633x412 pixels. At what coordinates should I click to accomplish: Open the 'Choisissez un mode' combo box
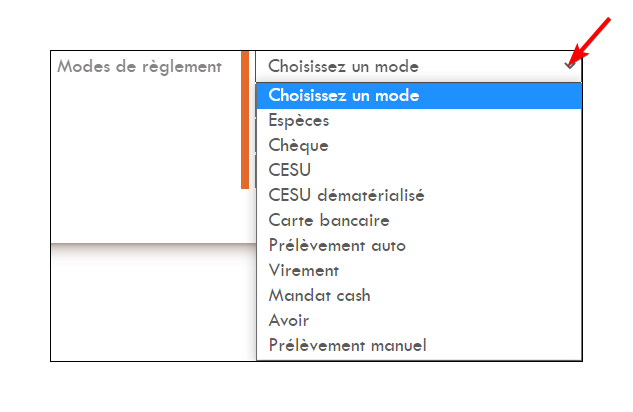point(419,67)
